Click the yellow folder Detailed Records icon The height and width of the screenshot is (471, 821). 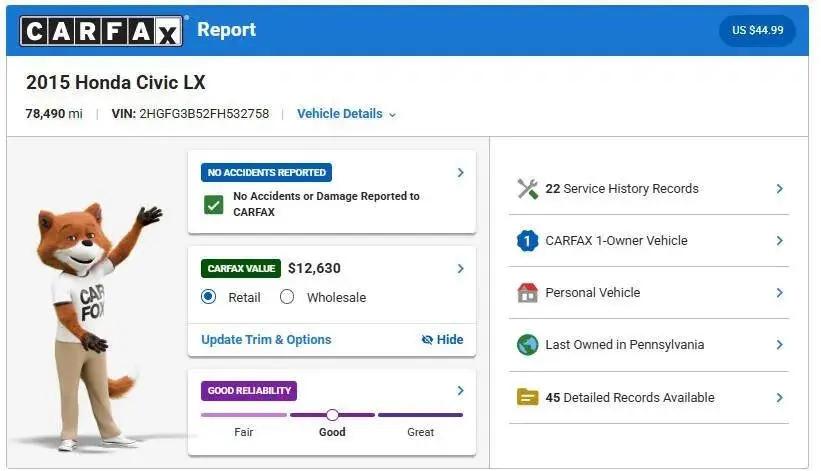click(x=527, y=397)
